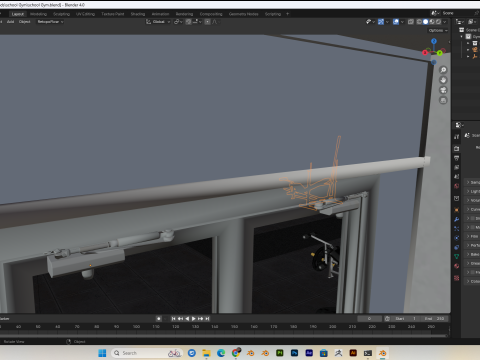Open the Object Data mesh tab
The image size is (480, 360).
click(x=457, y=257)
